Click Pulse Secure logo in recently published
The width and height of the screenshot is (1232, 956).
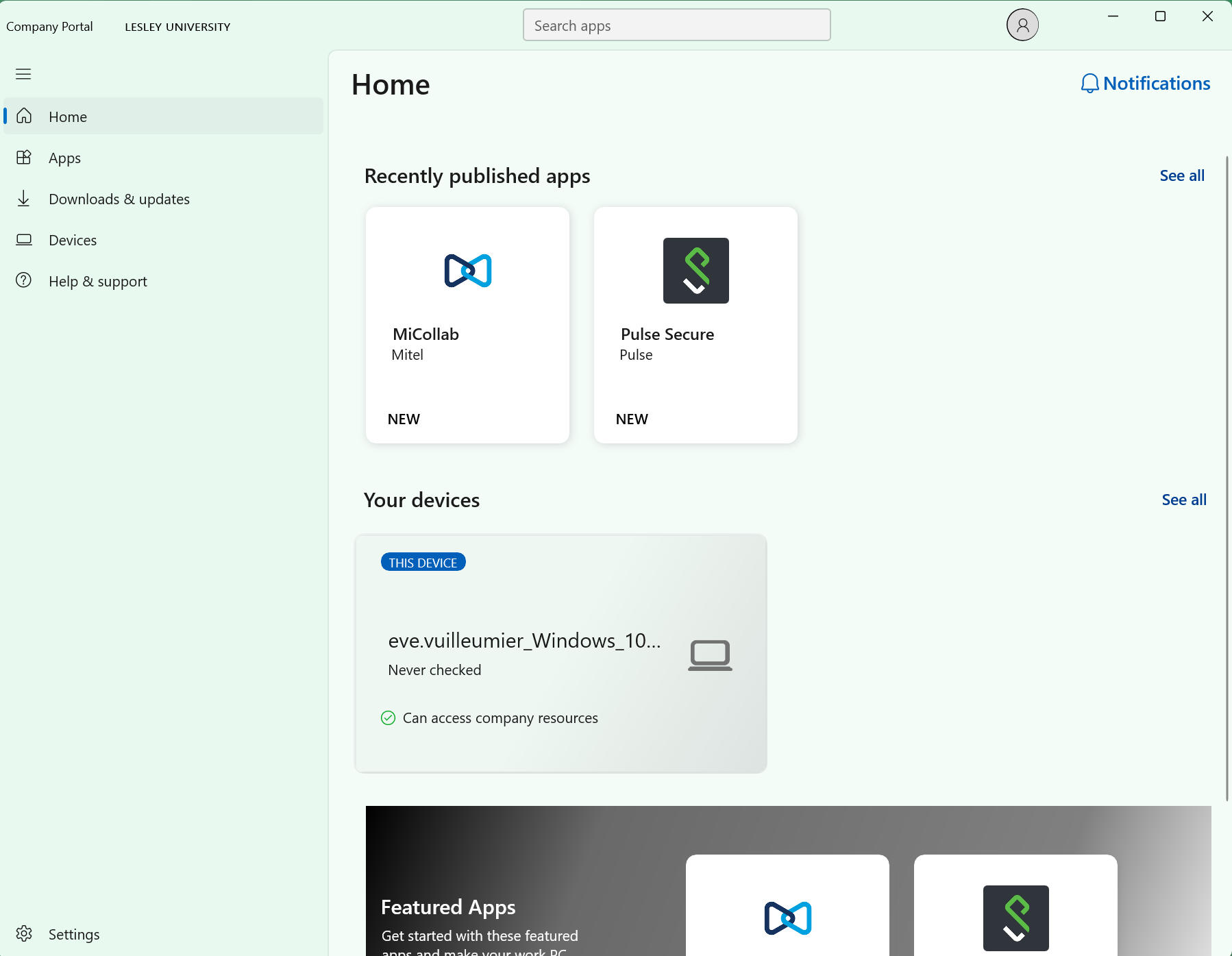696,271
